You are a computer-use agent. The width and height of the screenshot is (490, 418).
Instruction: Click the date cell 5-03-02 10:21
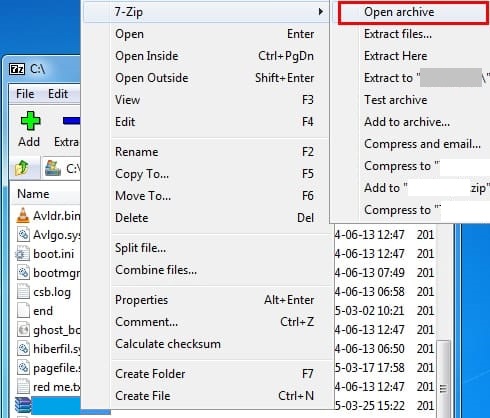coord(370,311)
